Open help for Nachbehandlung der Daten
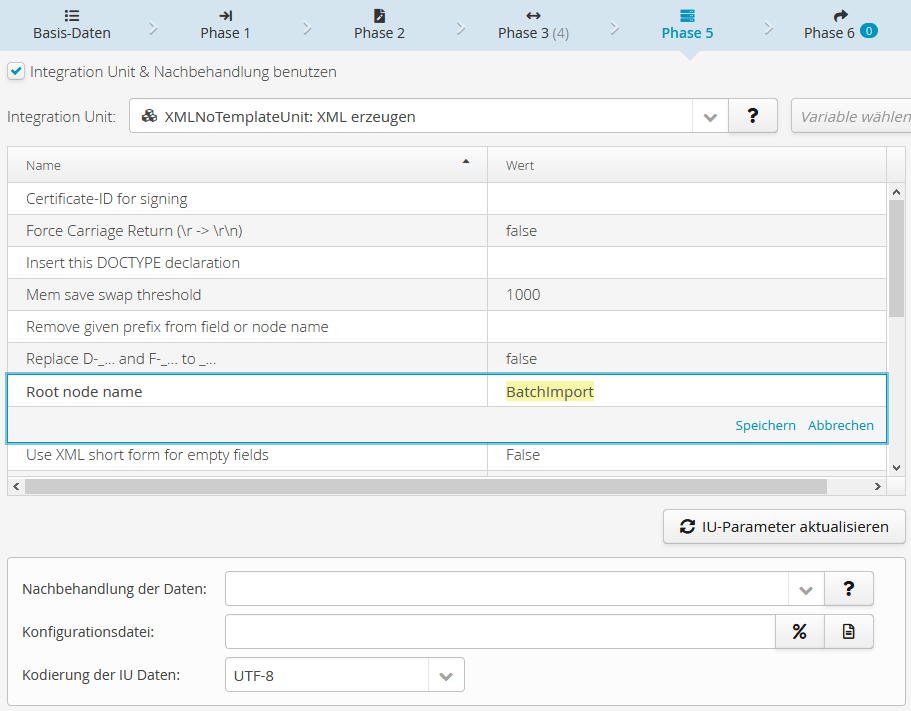The image size is (911, 711). coord(849,589)
